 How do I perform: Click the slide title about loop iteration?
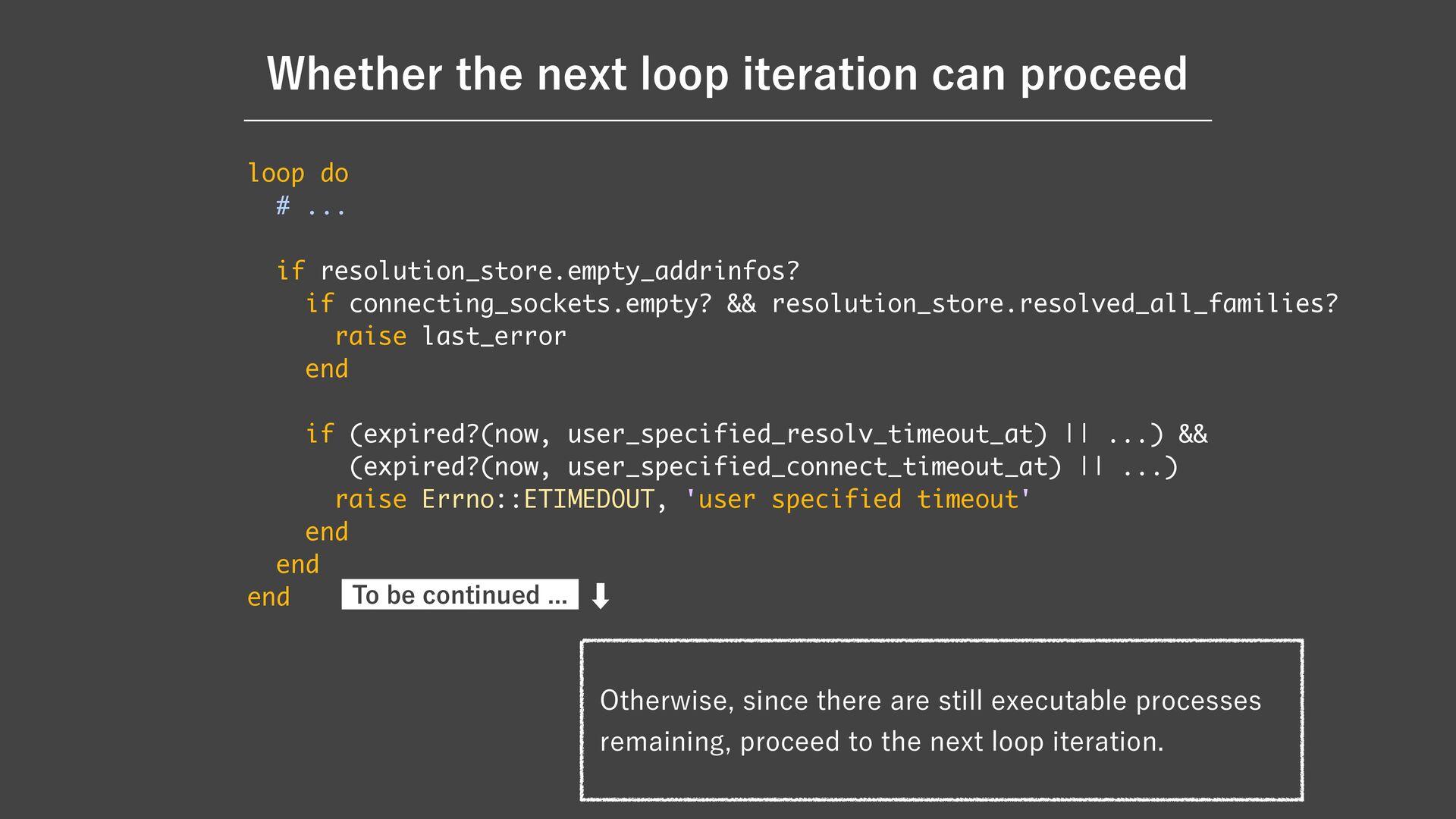[727, 74]
